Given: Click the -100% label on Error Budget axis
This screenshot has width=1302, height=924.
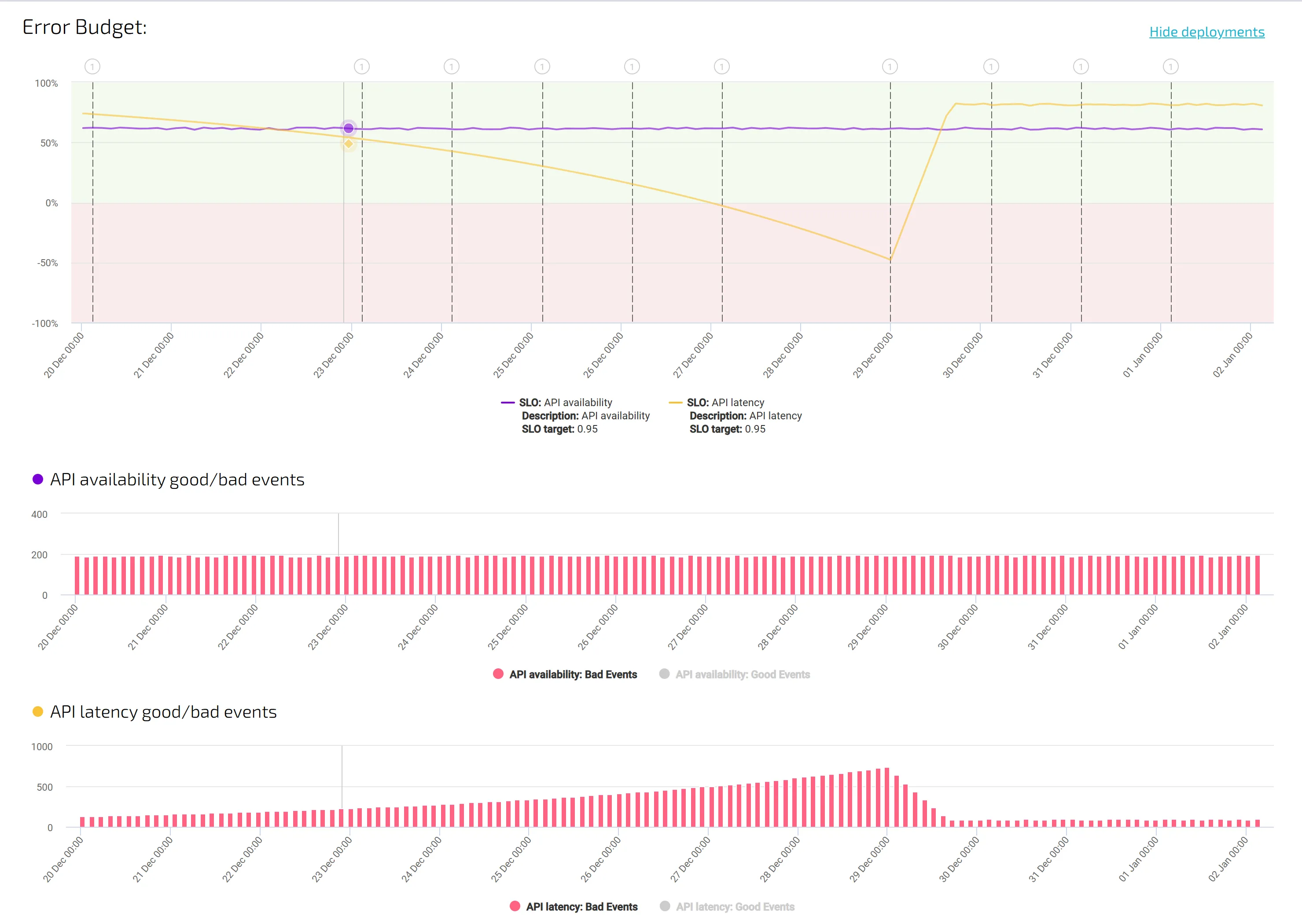Looking at the screenshot, I should click(44, 323).
